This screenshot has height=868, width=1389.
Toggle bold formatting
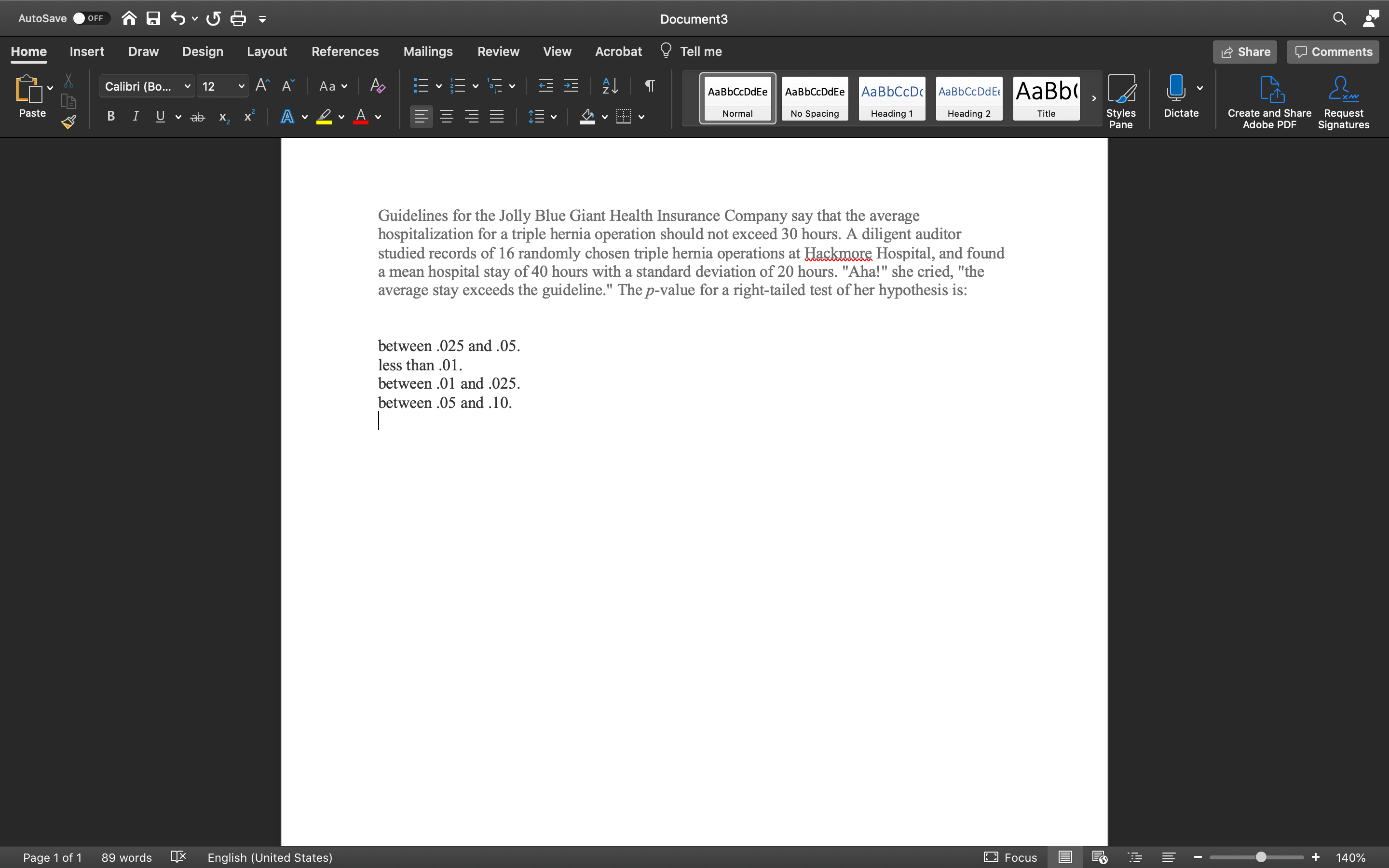(x=110, y=116)
